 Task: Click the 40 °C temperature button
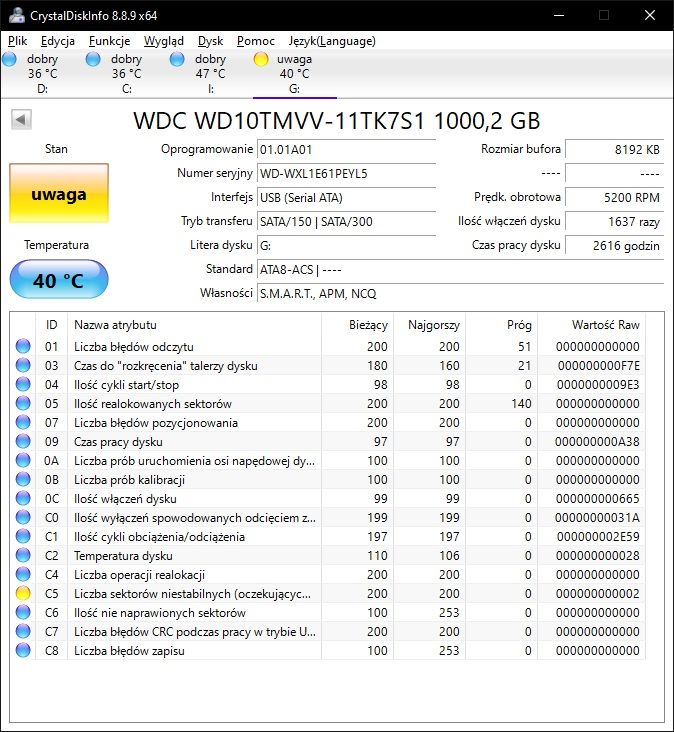pyautogui.click(x=59, y=280)
